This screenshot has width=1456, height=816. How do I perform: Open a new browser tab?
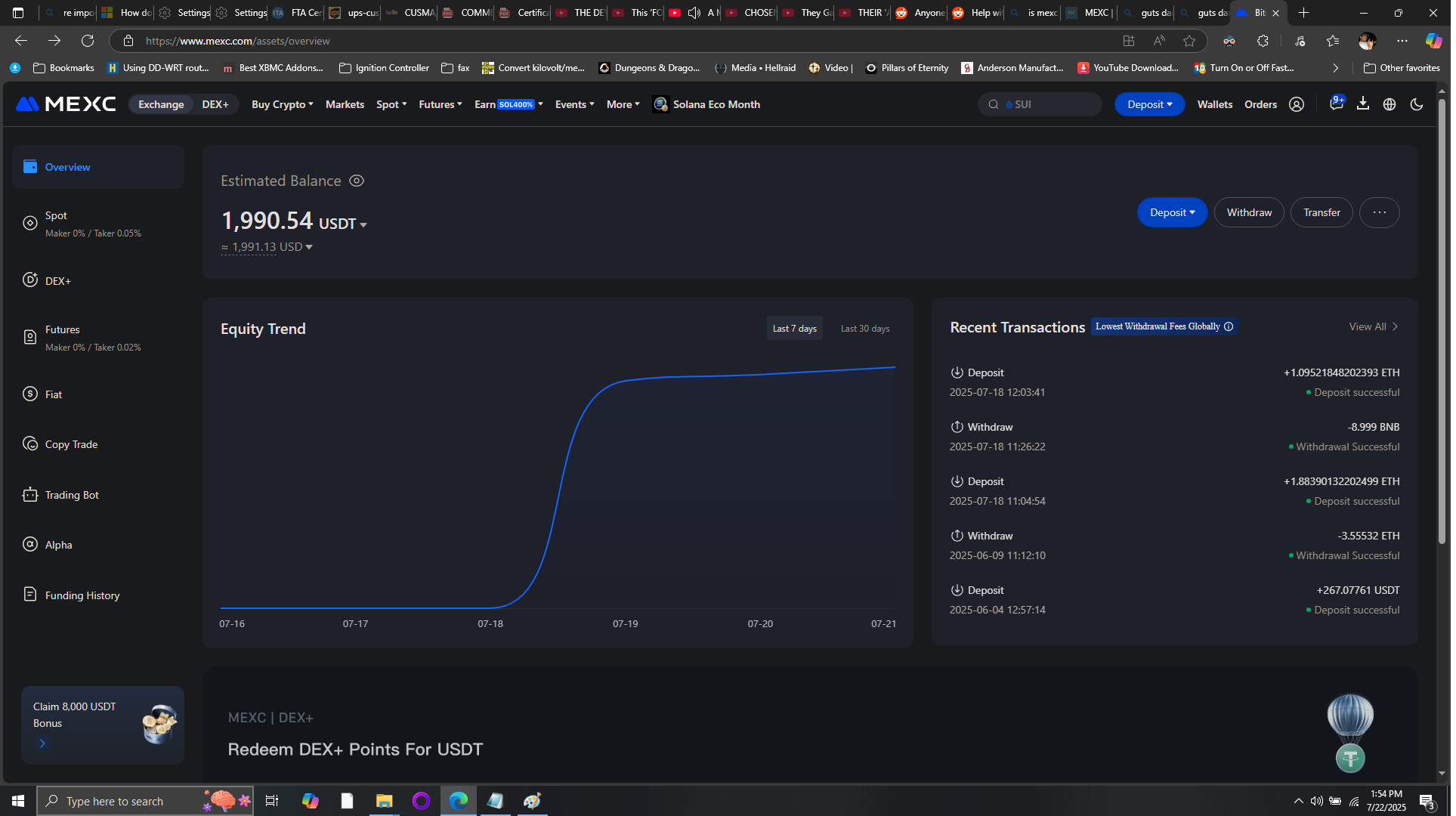pyautogui.click(x=1303, y=13)
